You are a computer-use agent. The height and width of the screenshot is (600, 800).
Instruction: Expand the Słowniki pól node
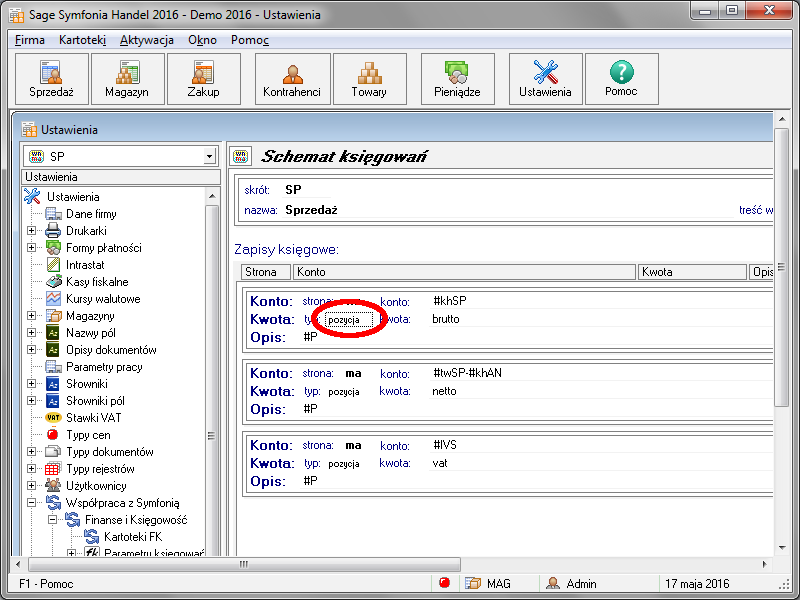pyautogui.click(x=32, y=401)
